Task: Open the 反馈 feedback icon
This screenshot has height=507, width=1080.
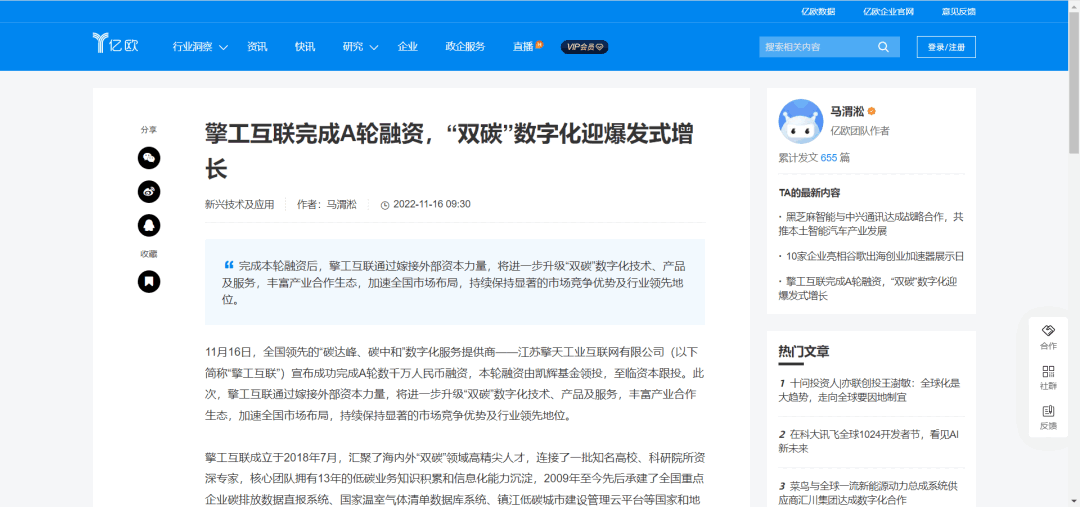Action: click(x=1048, y=417)
